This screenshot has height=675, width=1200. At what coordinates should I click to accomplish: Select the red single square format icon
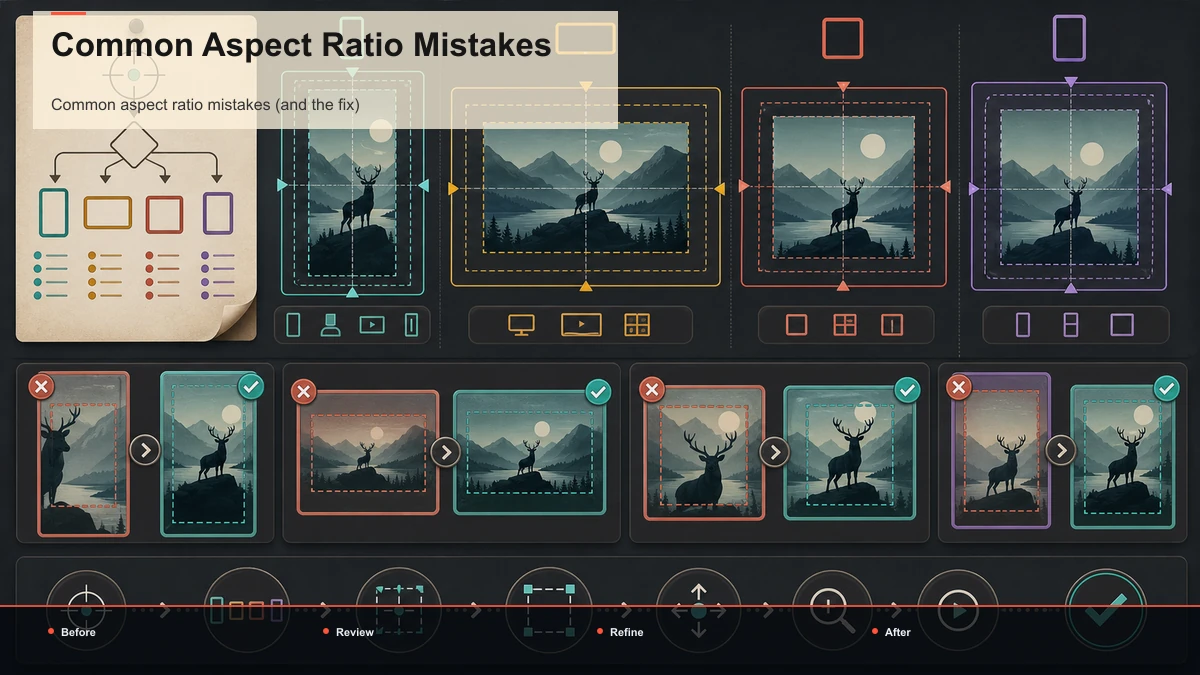(x=796, y=325)
